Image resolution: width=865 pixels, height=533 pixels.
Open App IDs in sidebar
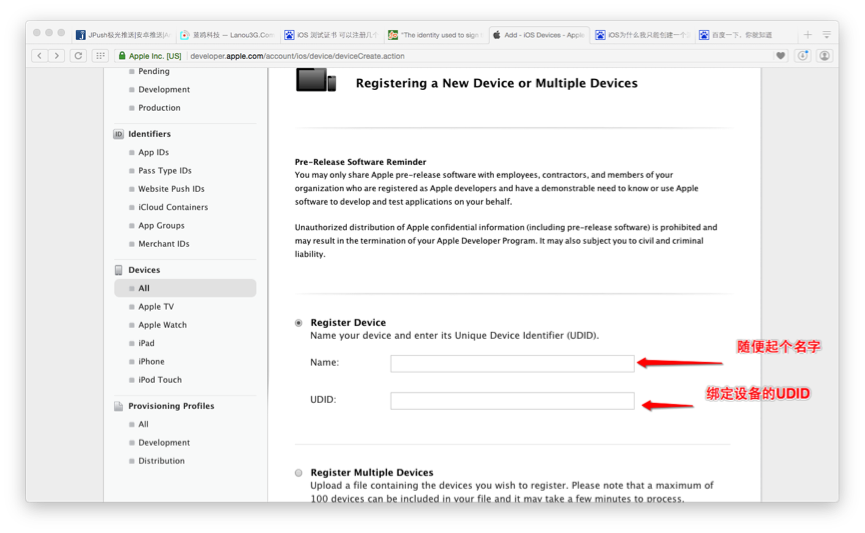click(153, 152)
